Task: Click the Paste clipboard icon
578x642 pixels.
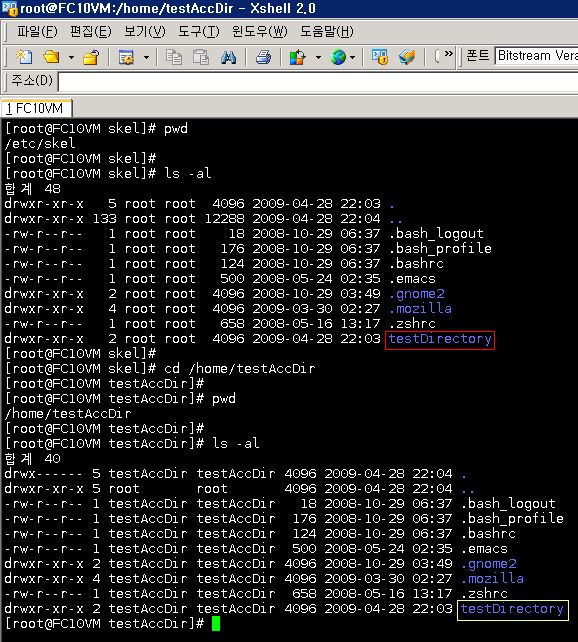Action: click(201, 57)
